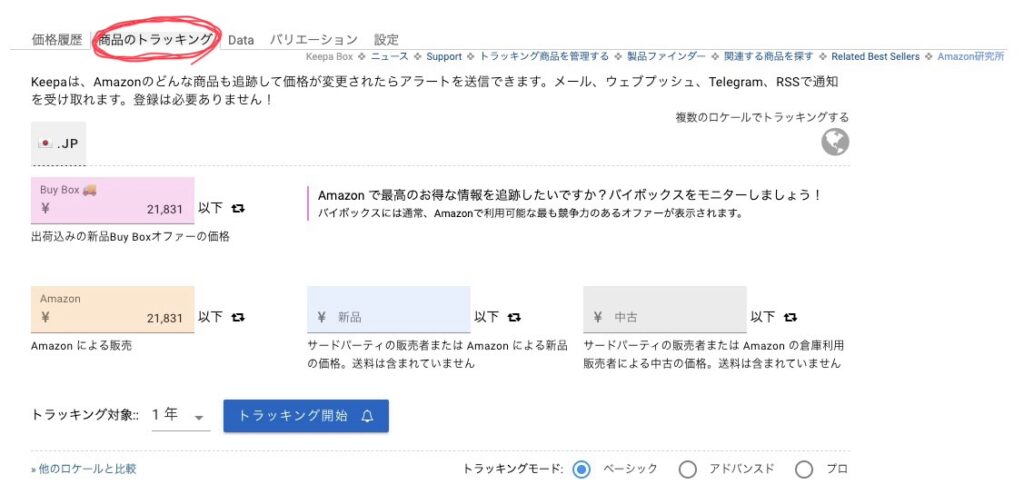Click the swap icon next to Buy Box price

[x=238, y=209]
